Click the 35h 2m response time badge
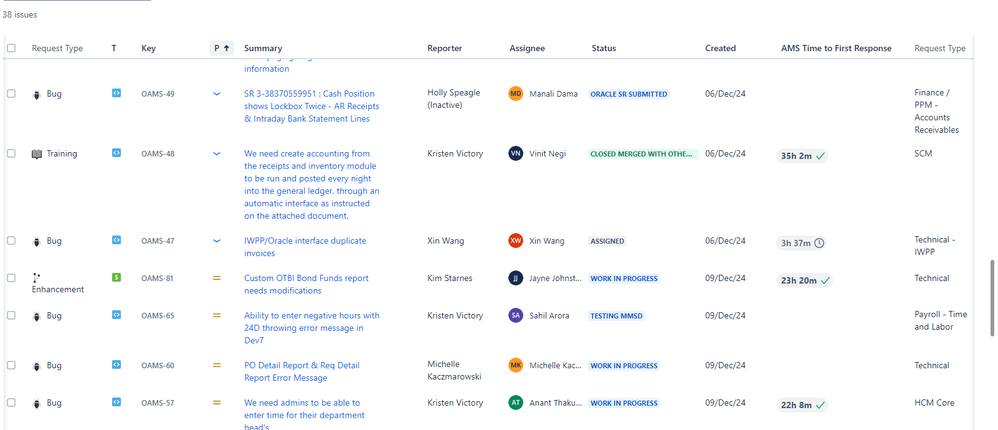 (x=802, y=156)
